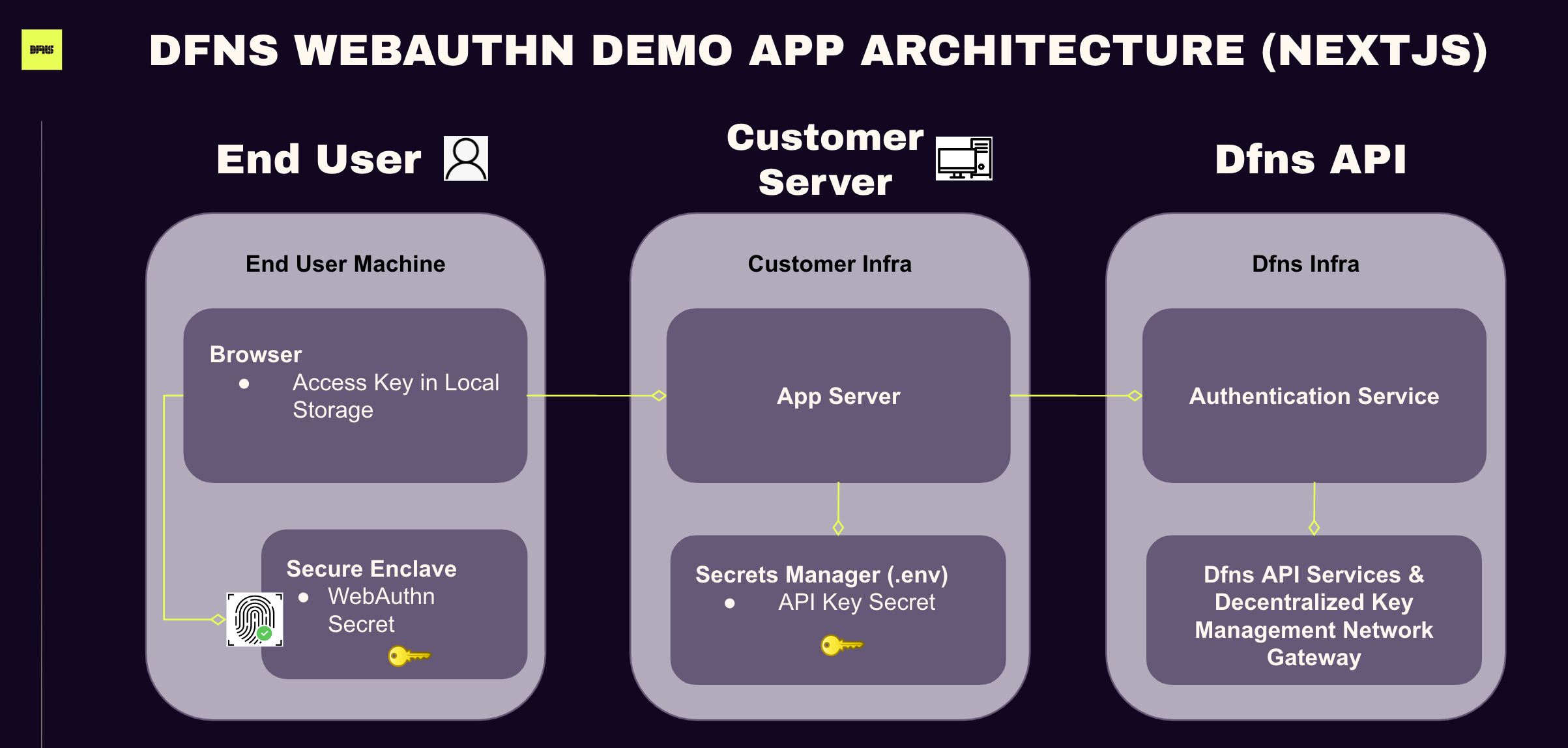This screenshot has height=748, width=1568.
Task: Click the diamond connector at Authentication Service
Action: point(1135,396)
